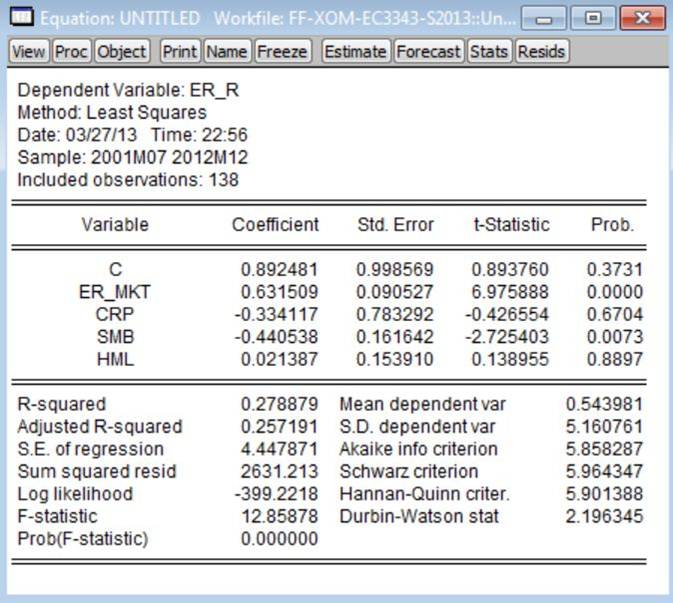Select the Durbin-Watson stat value 2.196345
Image resolution: width=673 pixels, height=603 pixels.
pos(604,516)
